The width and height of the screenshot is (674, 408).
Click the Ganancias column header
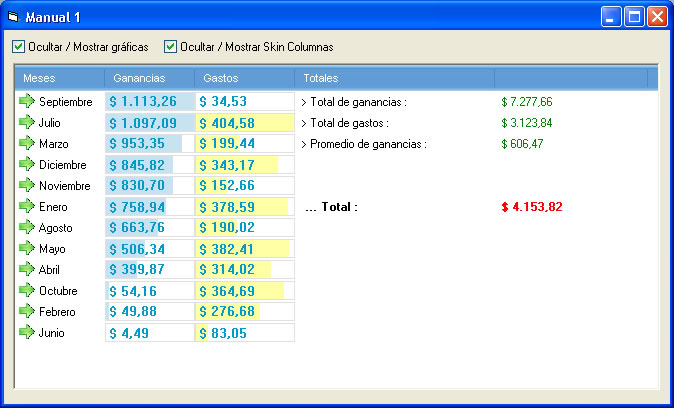pos(149,78)
